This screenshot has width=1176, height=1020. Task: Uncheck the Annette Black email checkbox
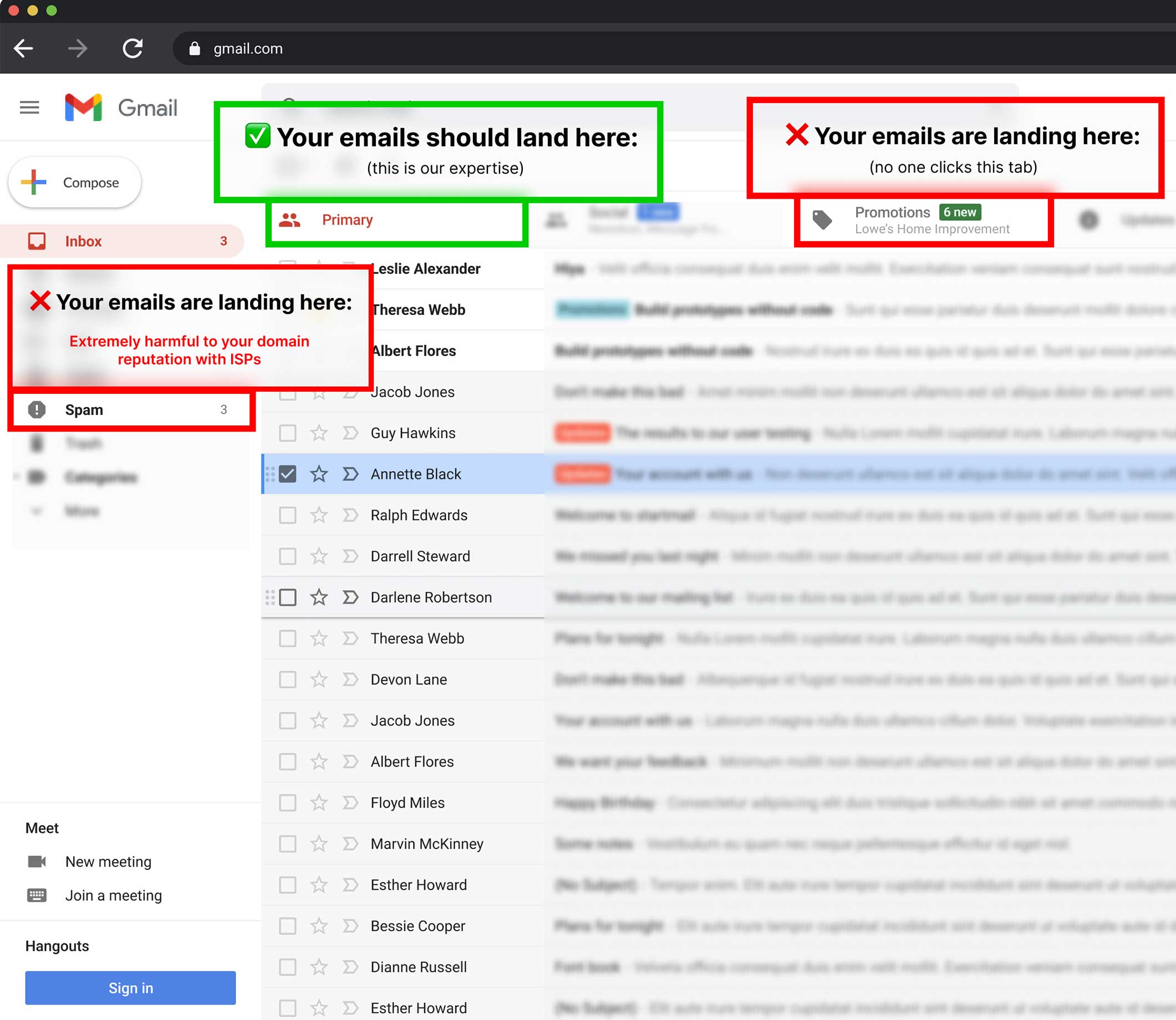click(x=288, y=474)
